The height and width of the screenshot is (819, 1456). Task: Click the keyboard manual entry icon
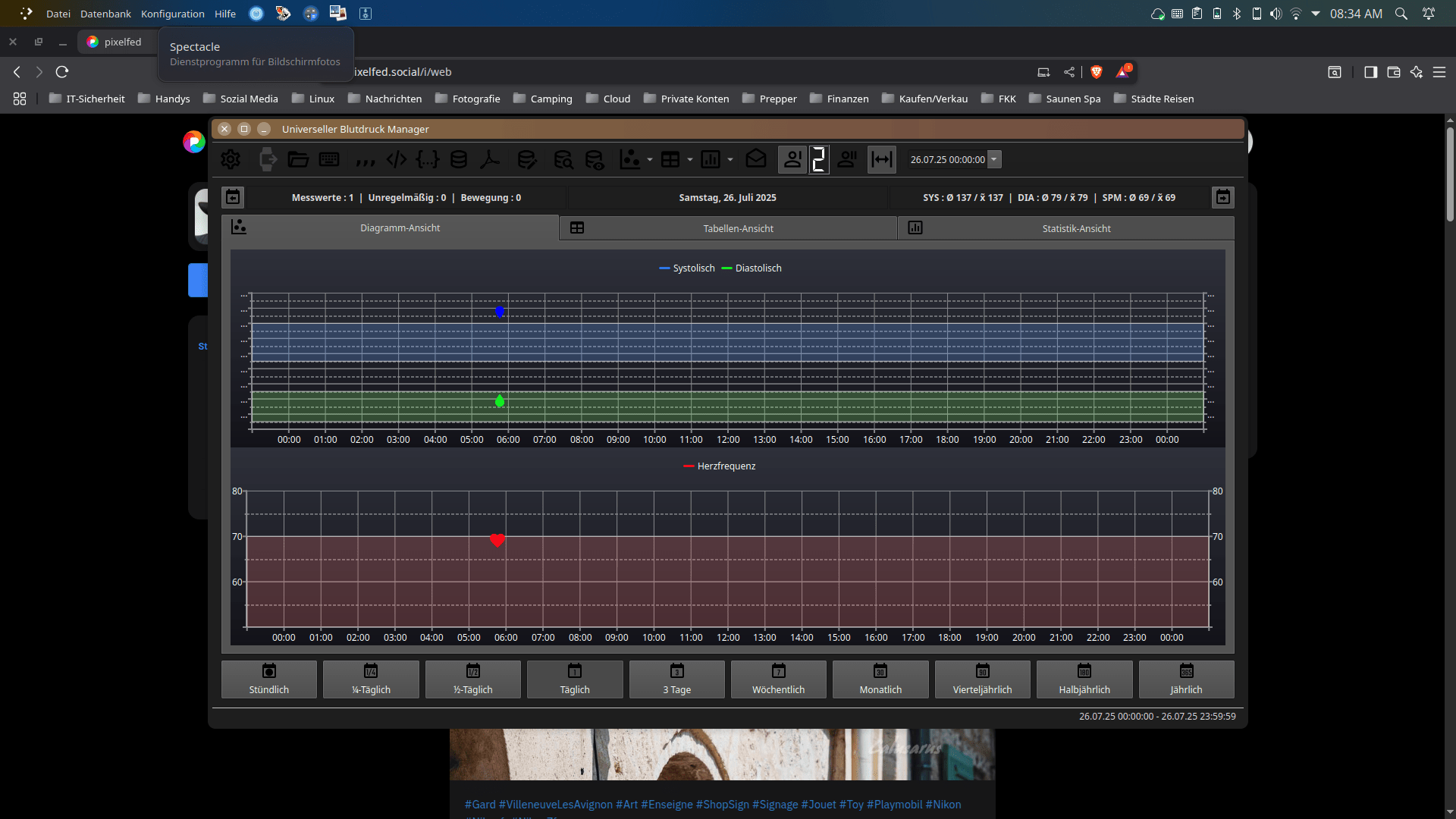[329, 159]
